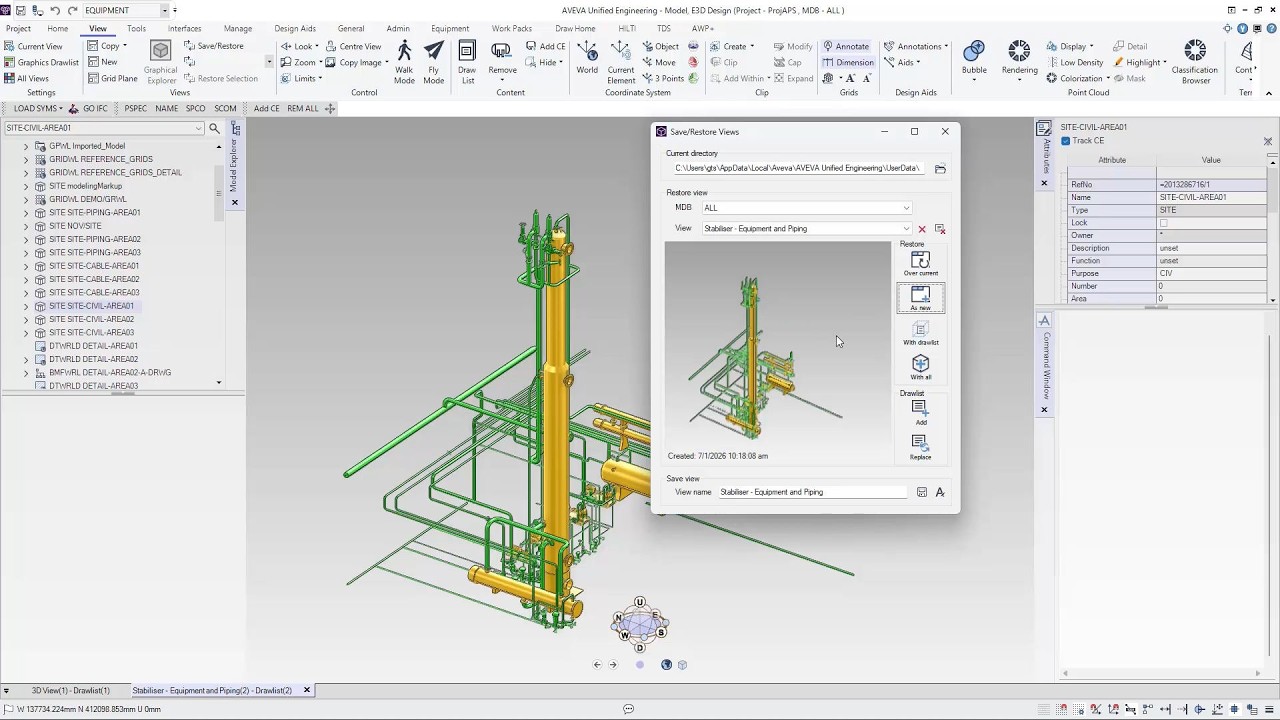Click the All Views button
The width and height of the screenshot is (1280, 720).
pyautogui.click(x=26, y=78)
